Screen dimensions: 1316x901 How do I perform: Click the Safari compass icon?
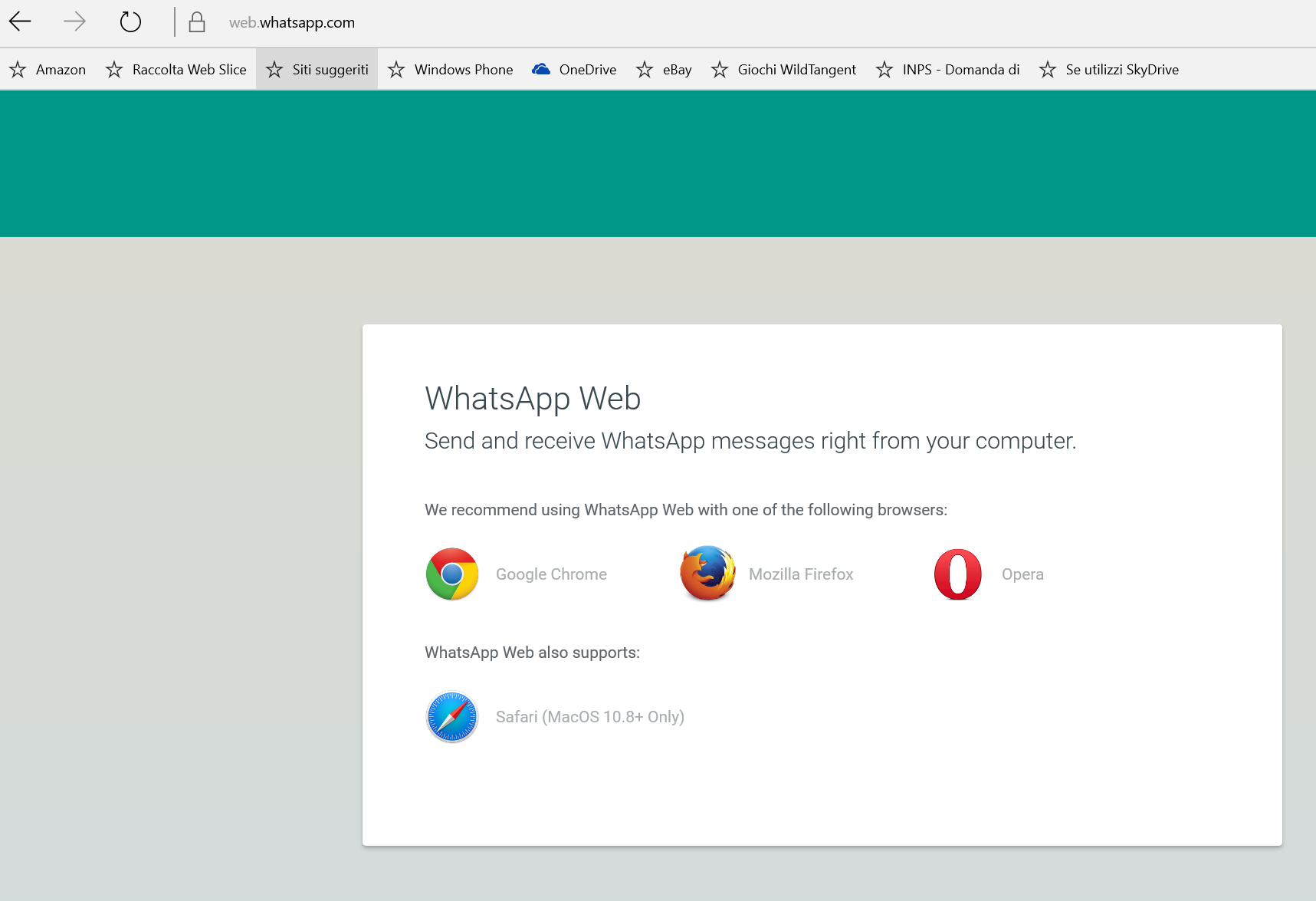coord(452,717)
